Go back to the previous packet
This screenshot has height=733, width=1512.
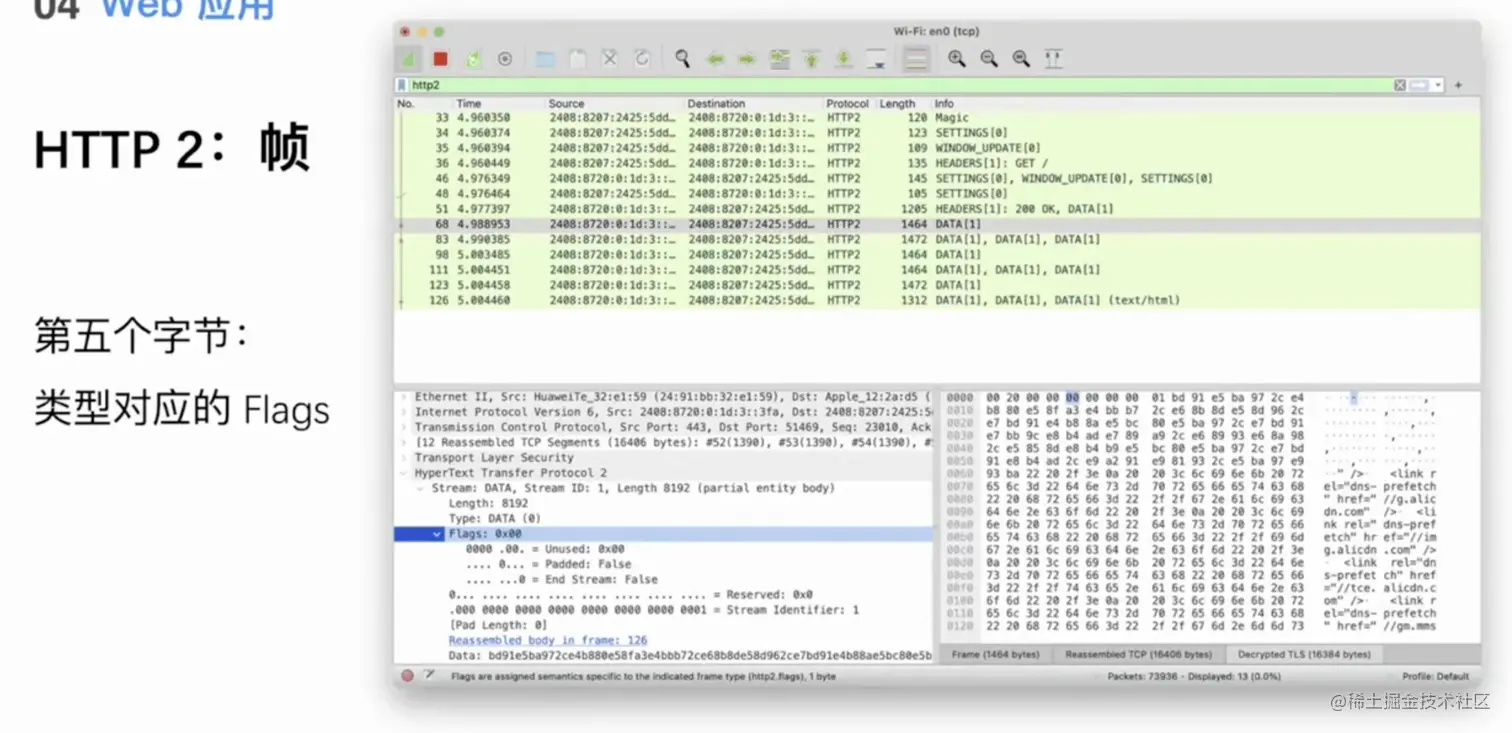pyautogui.click(x=715, y=59)
